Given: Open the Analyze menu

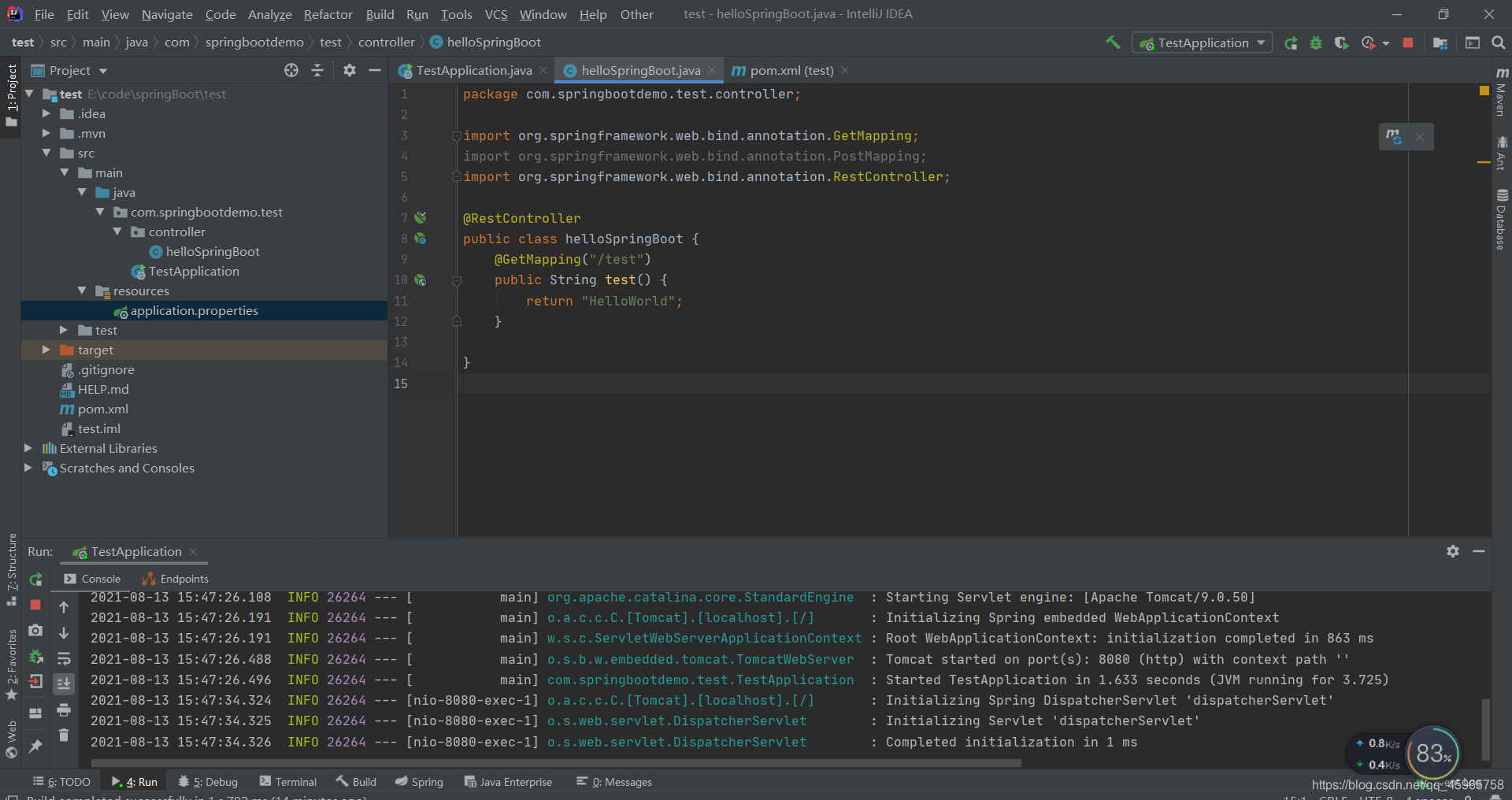Looking at the screenshot, I should click(x=269, y=14).
